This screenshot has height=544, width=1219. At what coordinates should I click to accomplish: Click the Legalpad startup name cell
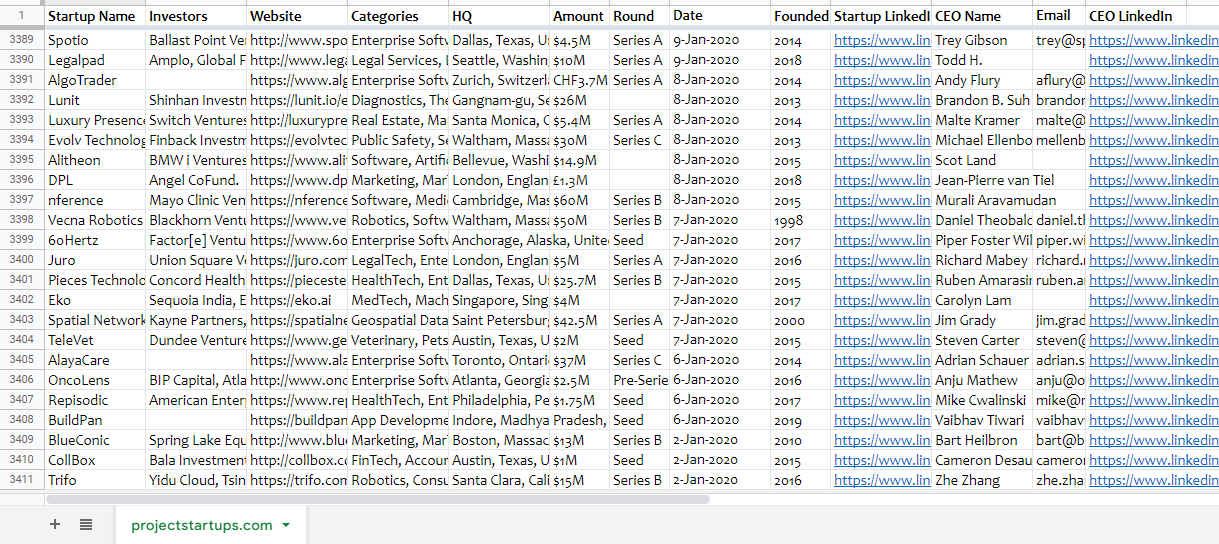(95, 60)
